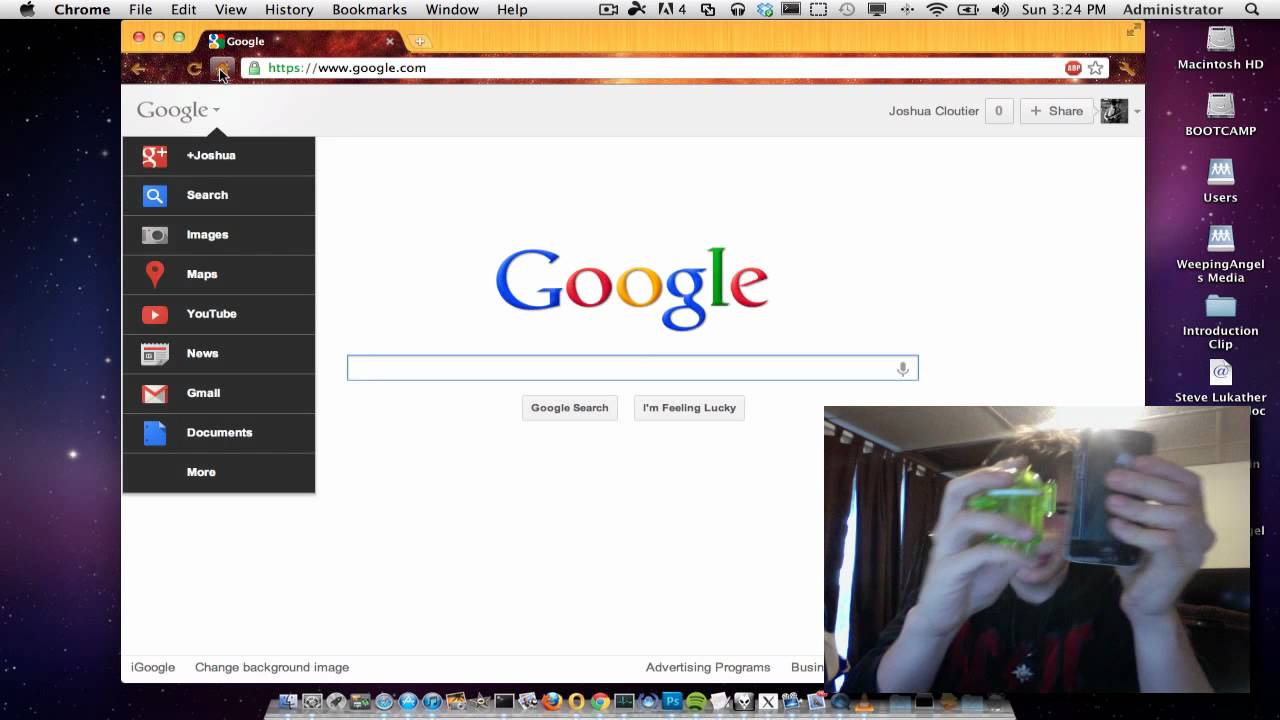The width and height of the screenshot is (1280, 720).
Task: Open the Apple menu
Action: point(27,9)
